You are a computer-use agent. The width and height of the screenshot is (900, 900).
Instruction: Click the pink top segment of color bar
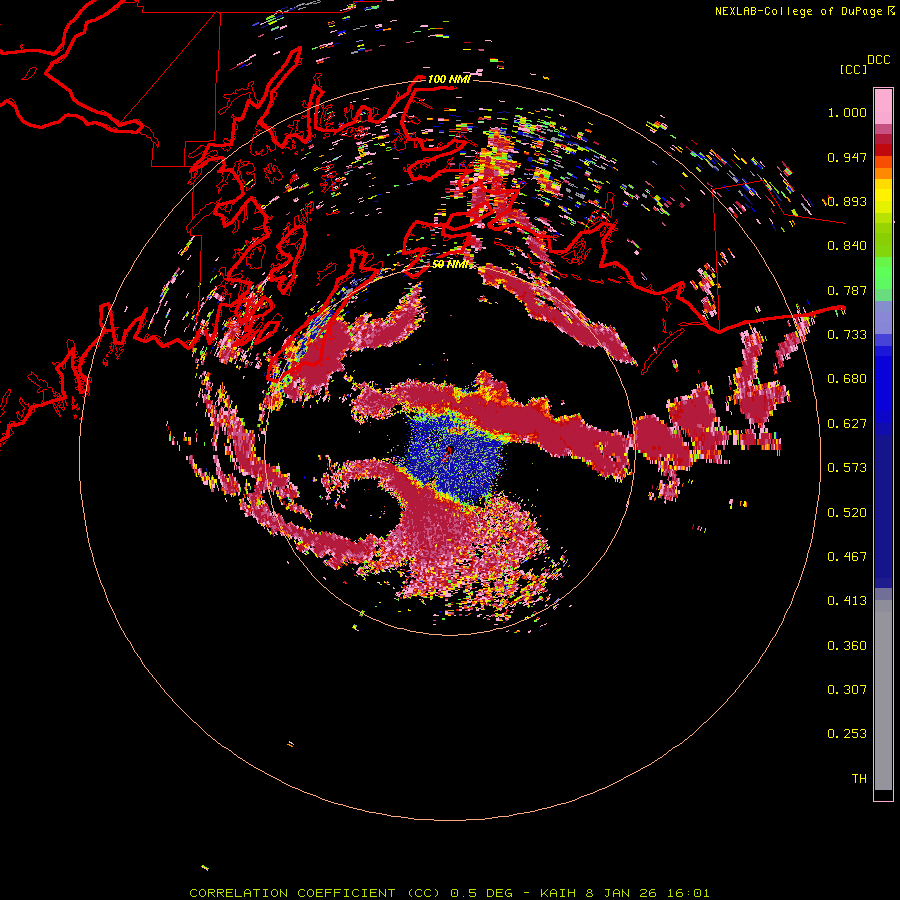[x=883, y=106]
